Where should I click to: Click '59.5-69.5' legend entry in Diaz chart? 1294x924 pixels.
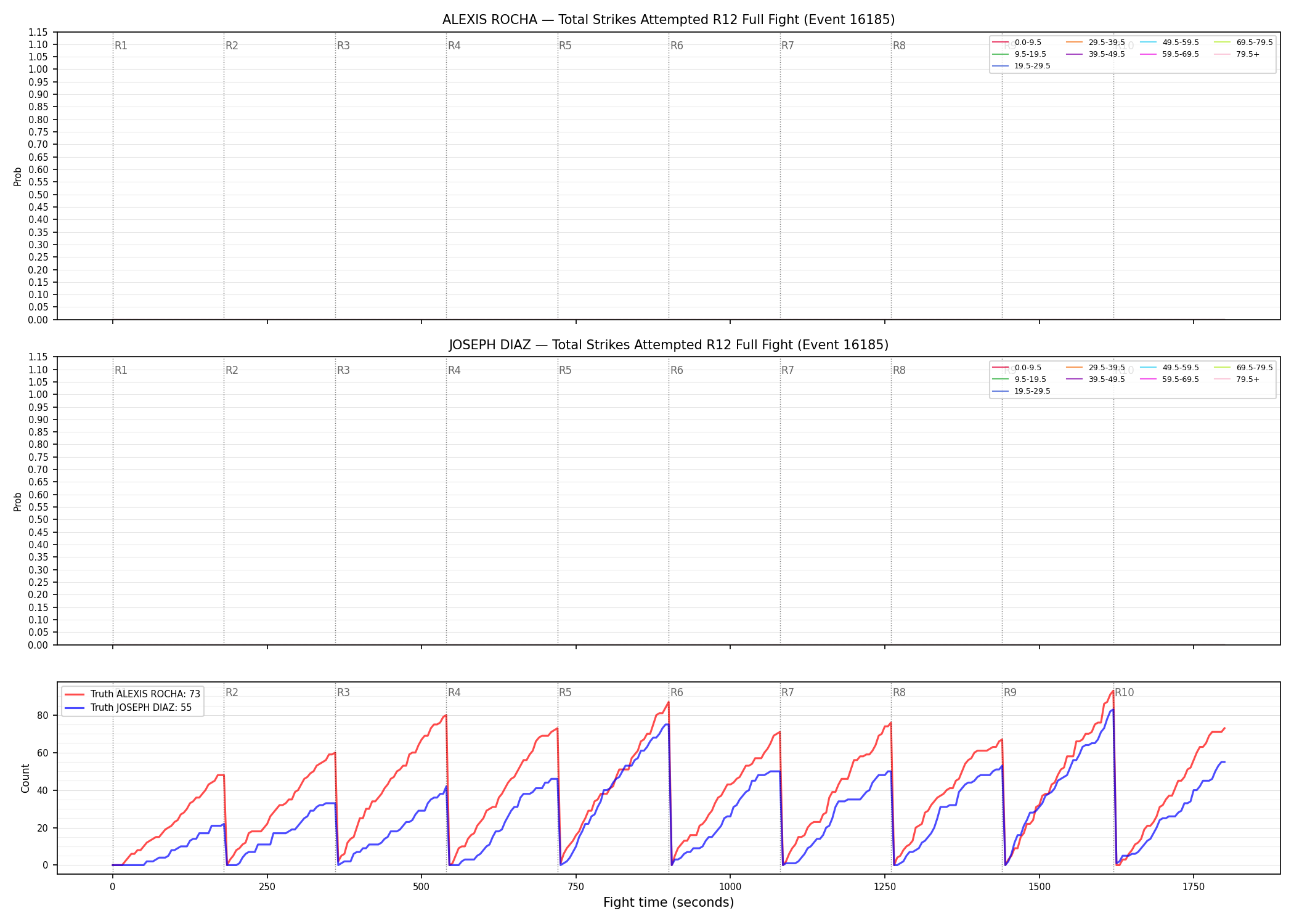[1181, 379]
